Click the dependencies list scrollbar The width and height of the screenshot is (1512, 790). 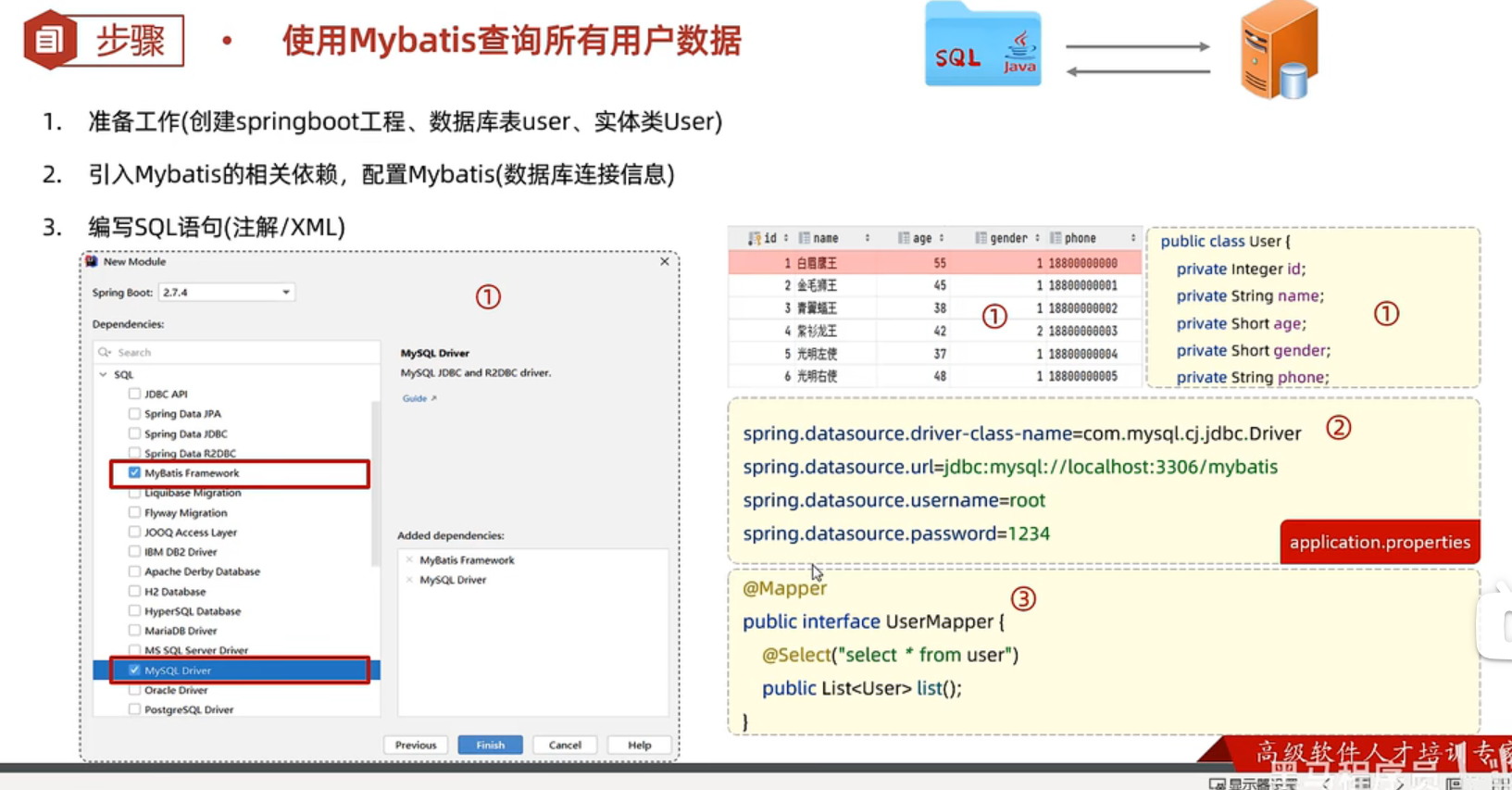click(375, 483)
